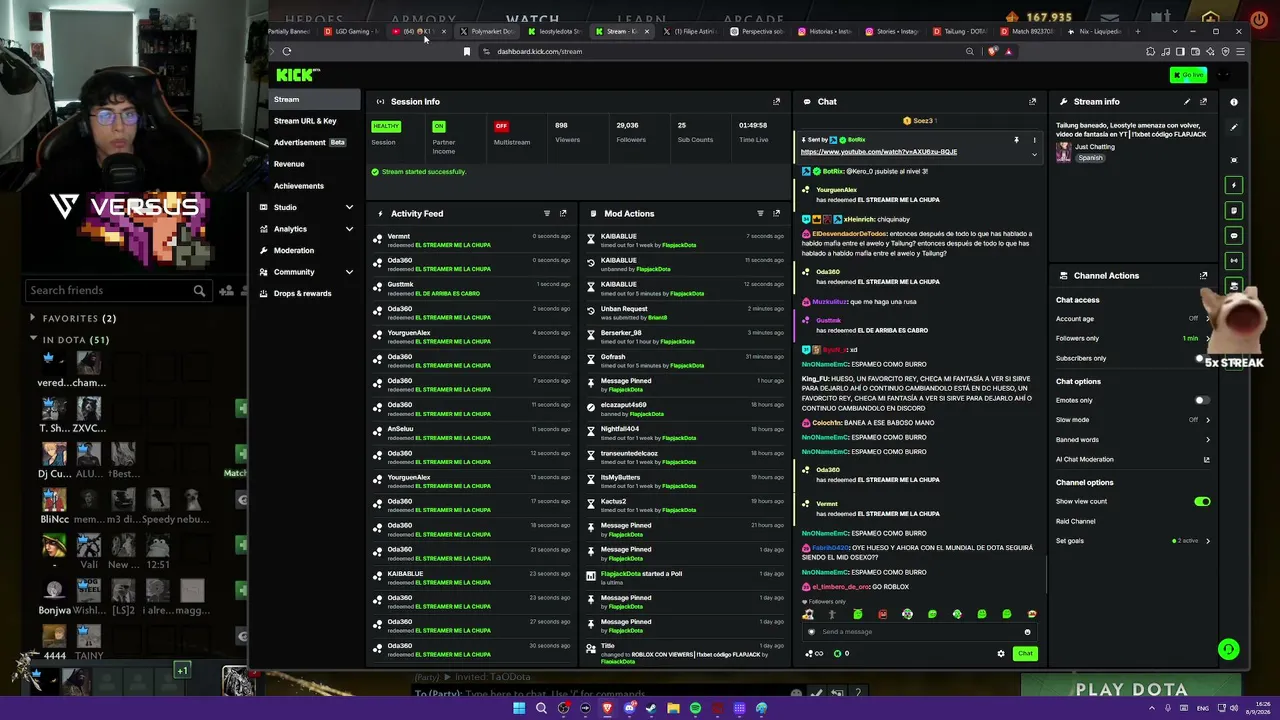
Task: Open pinned message three-dot menu
Action: 1034,140
